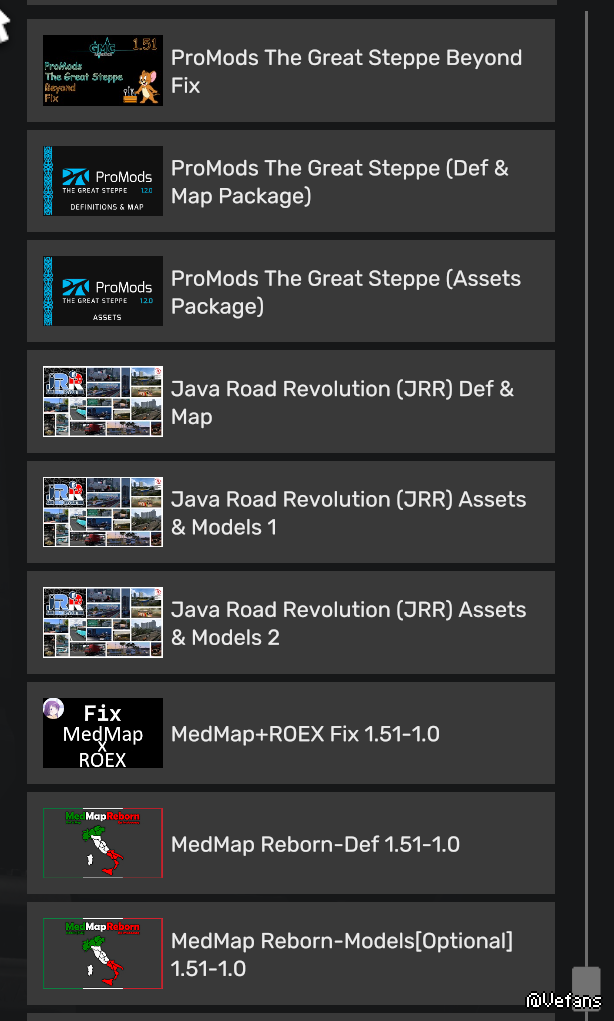Pick "Java Road Revolution (JRR) Assets & Models 2" text
614x1021 pixels.
pyautogui.click(x=348, y=622)
